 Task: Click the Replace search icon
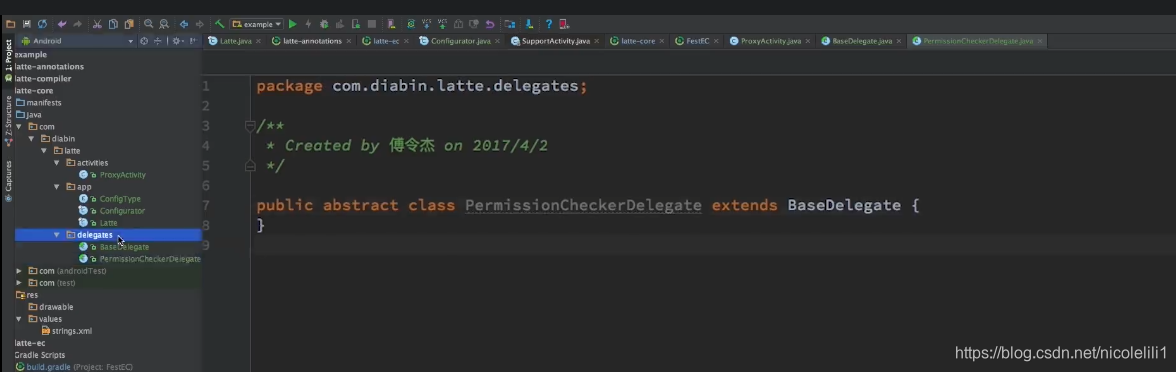point(164,24)
